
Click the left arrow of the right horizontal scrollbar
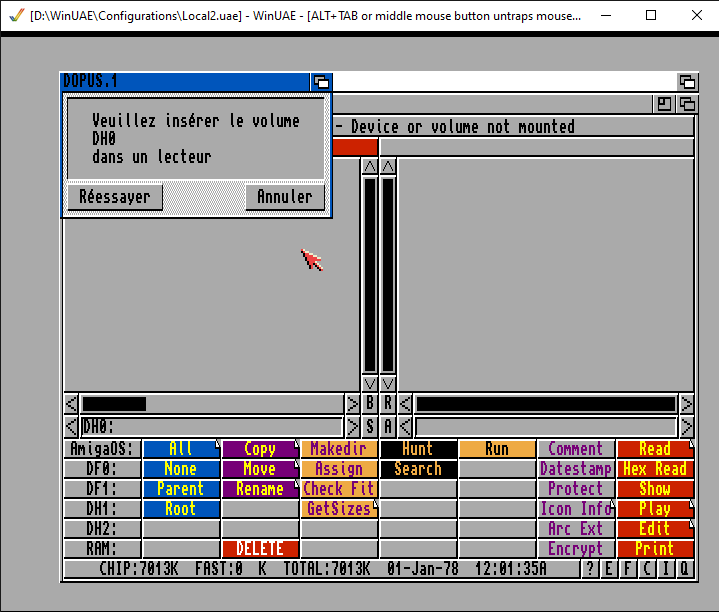(405, 404)
